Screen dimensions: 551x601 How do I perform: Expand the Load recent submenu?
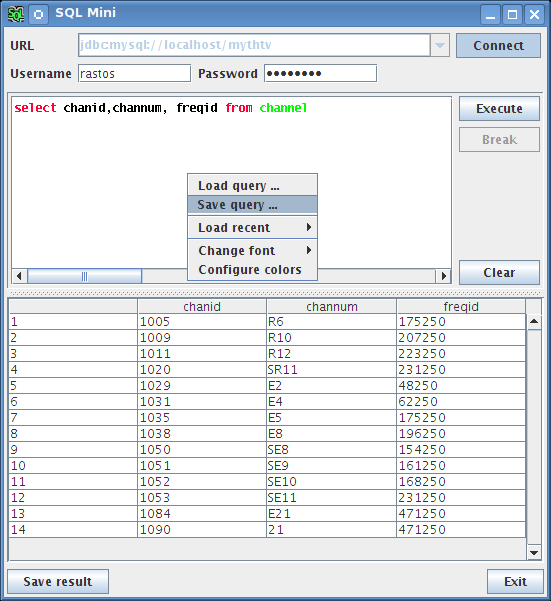(x=252, y=228)
